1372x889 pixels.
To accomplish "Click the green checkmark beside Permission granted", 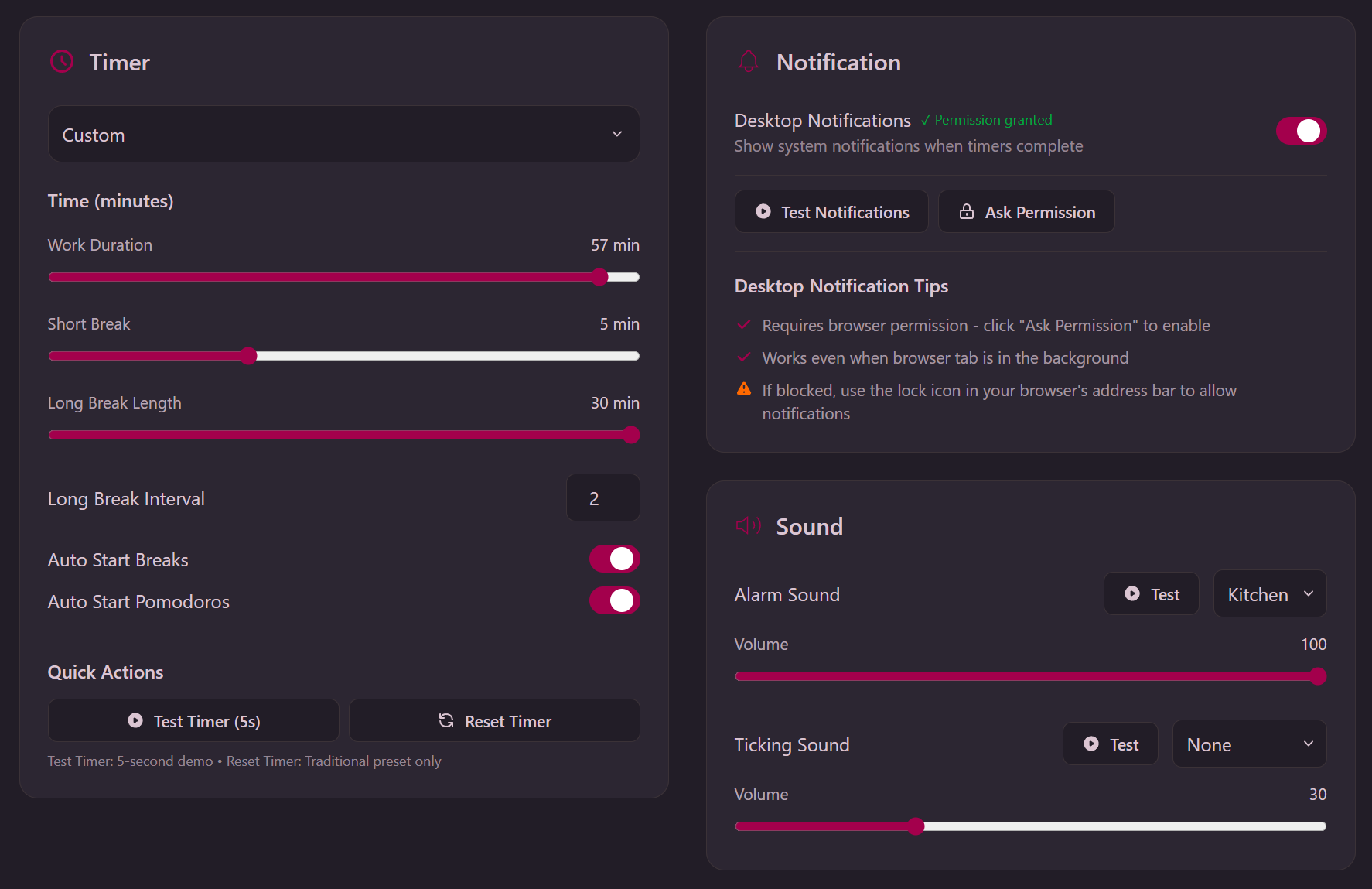I will pos(925,119).
